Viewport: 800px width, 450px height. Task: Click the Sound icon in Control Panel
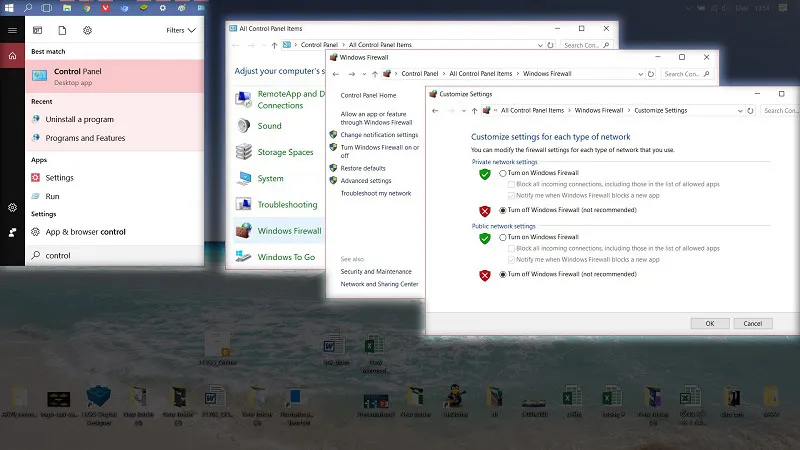coord(243,126)
